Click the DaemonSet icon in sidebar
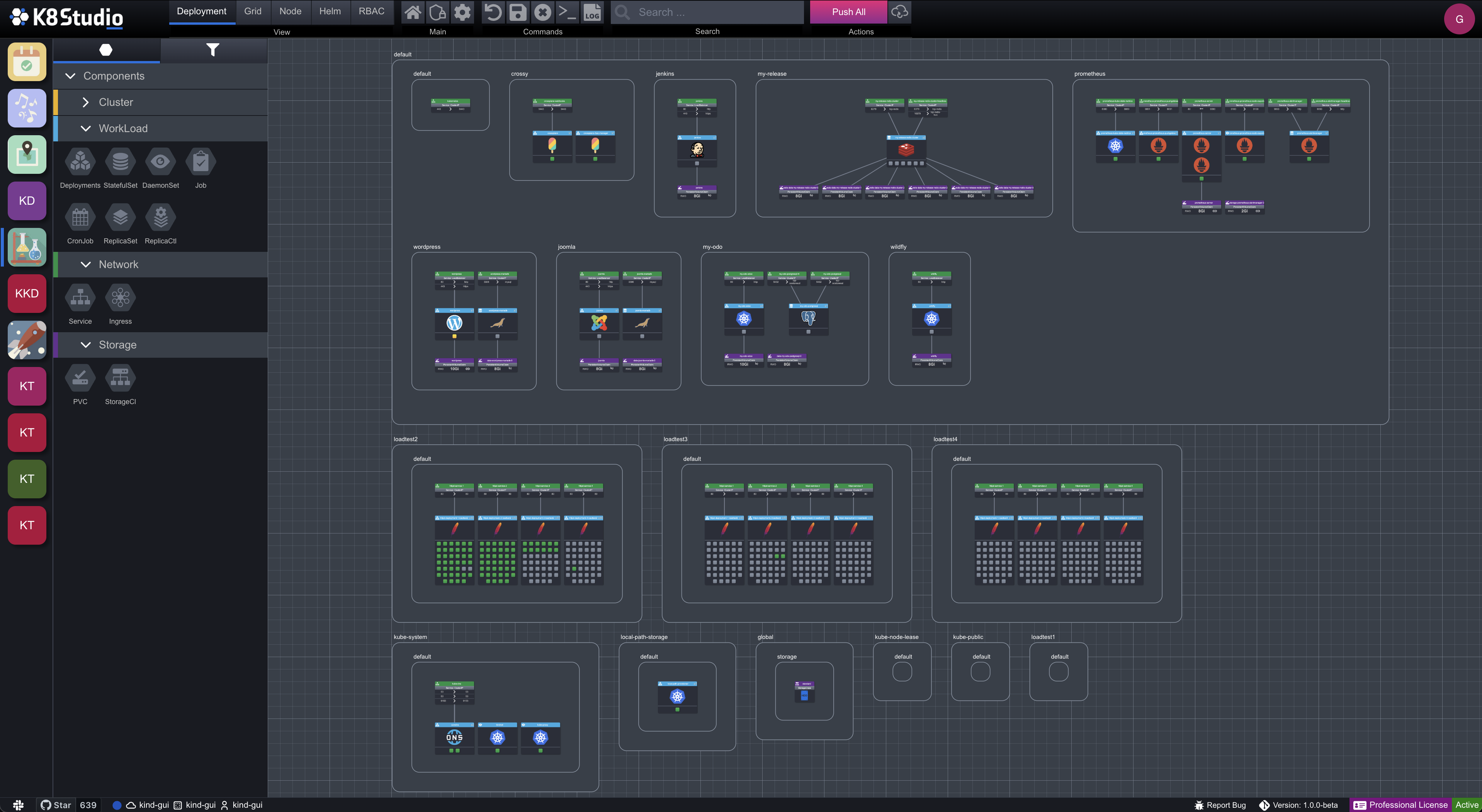The width and height of the screenshot is (1482, 812). pyautogui.click(x=160, y=161)
